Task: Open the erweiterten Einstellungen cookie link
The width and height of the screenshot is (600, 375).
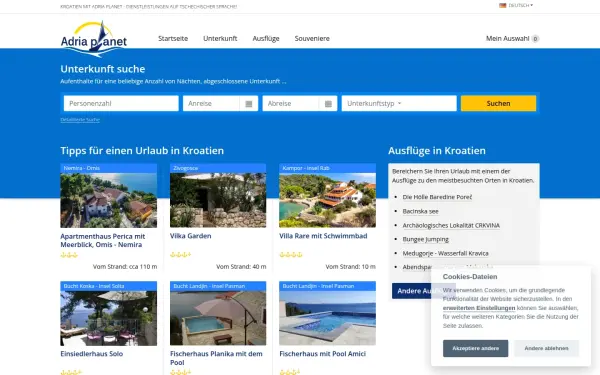Action: (x=479, y=308)
